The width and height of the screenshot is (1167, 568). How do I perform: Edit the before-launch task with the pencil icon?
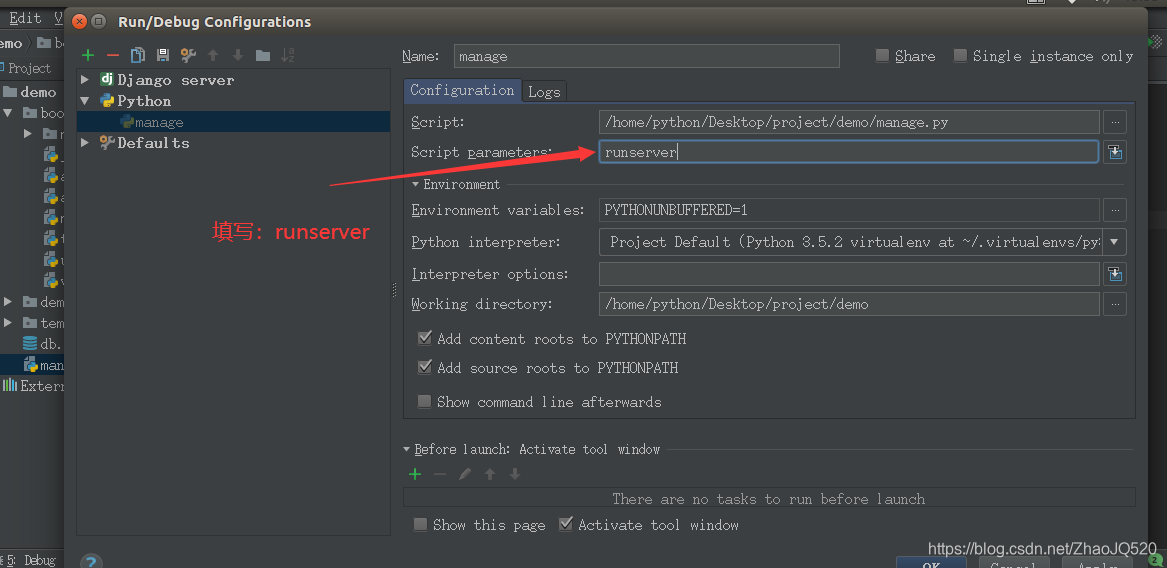pos(465,474)
